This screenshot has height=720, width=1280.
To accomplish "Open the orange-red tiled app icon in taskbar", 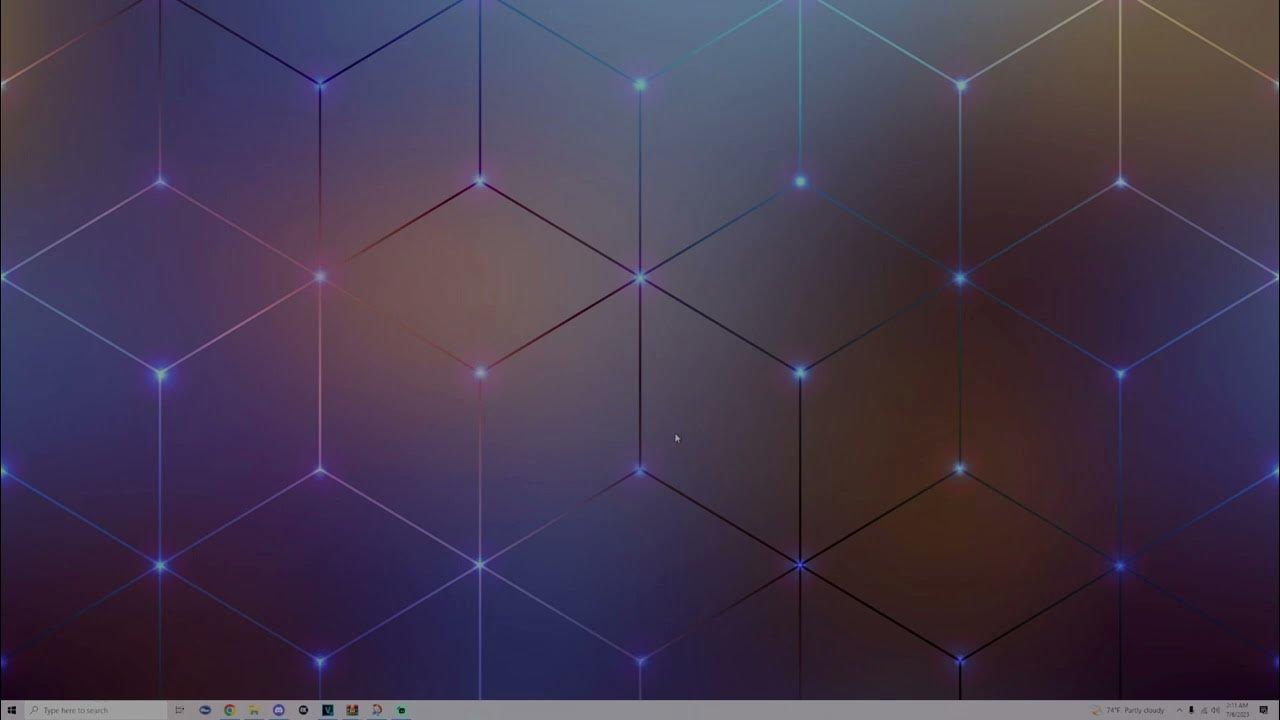I will 352,710.
